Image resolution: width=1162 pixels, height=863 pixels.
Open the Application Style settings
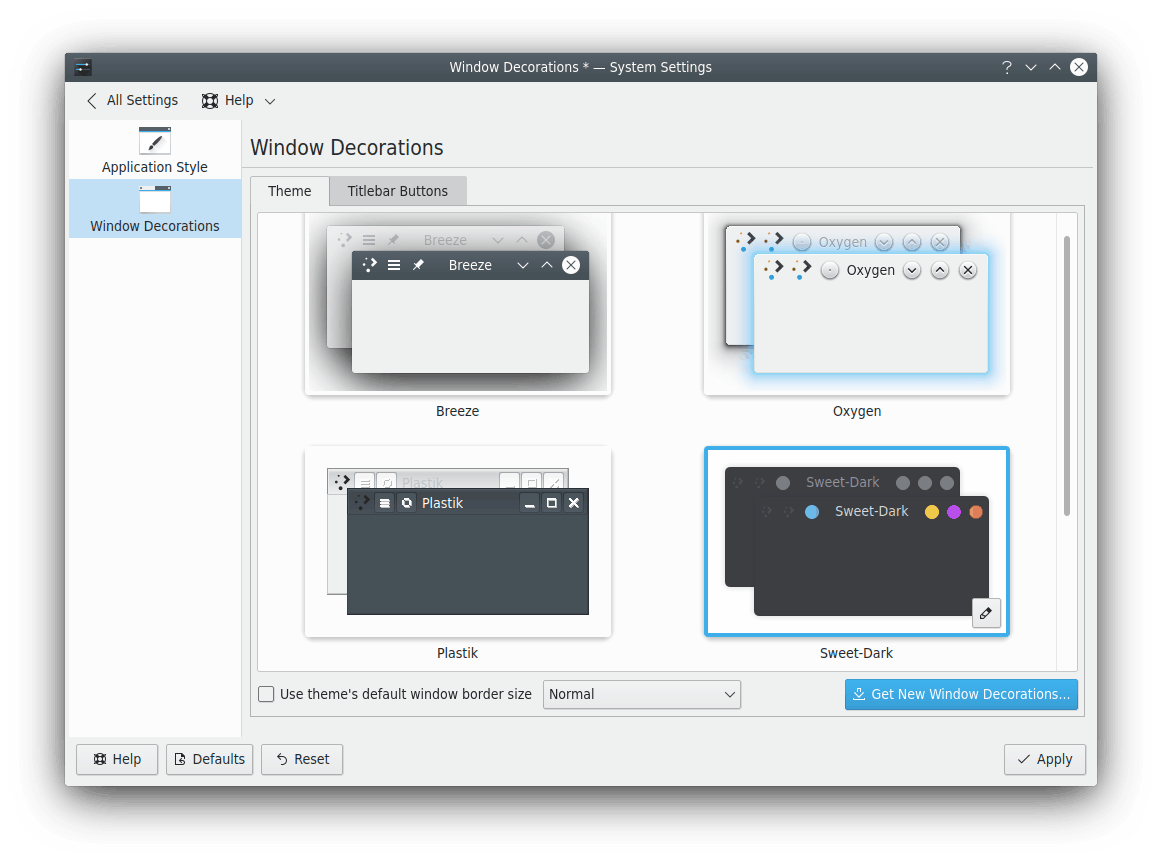tap(154, 150)
